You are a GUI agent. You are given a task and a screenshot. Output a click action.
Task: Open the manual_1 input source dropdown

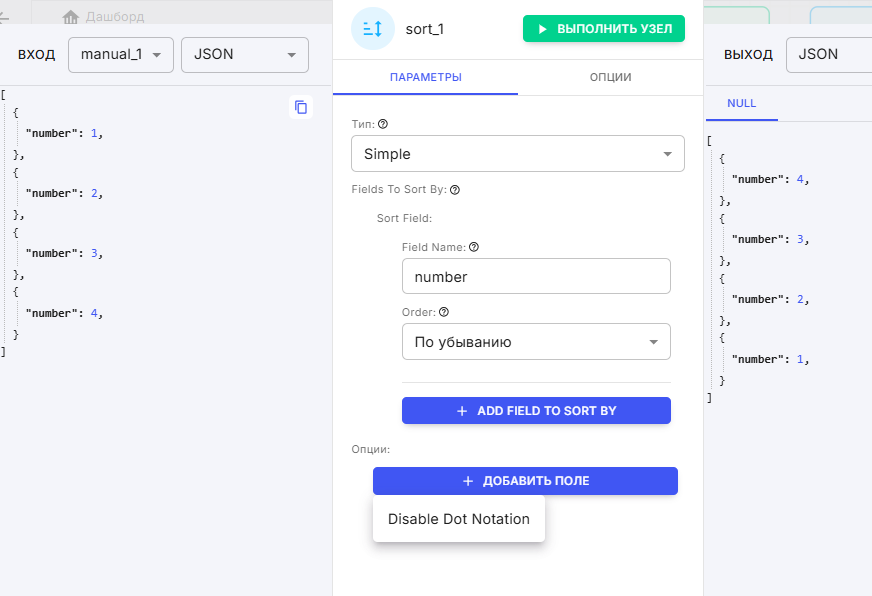coord(121,54)
